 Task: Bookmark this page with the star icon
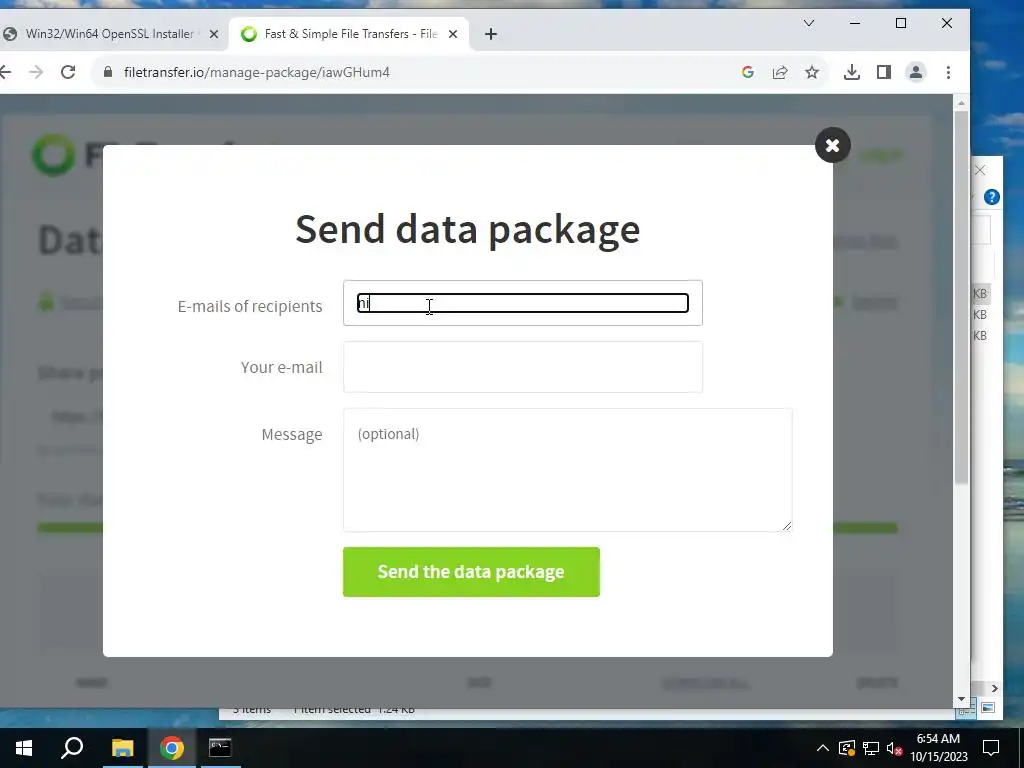[x=812, y=72]
